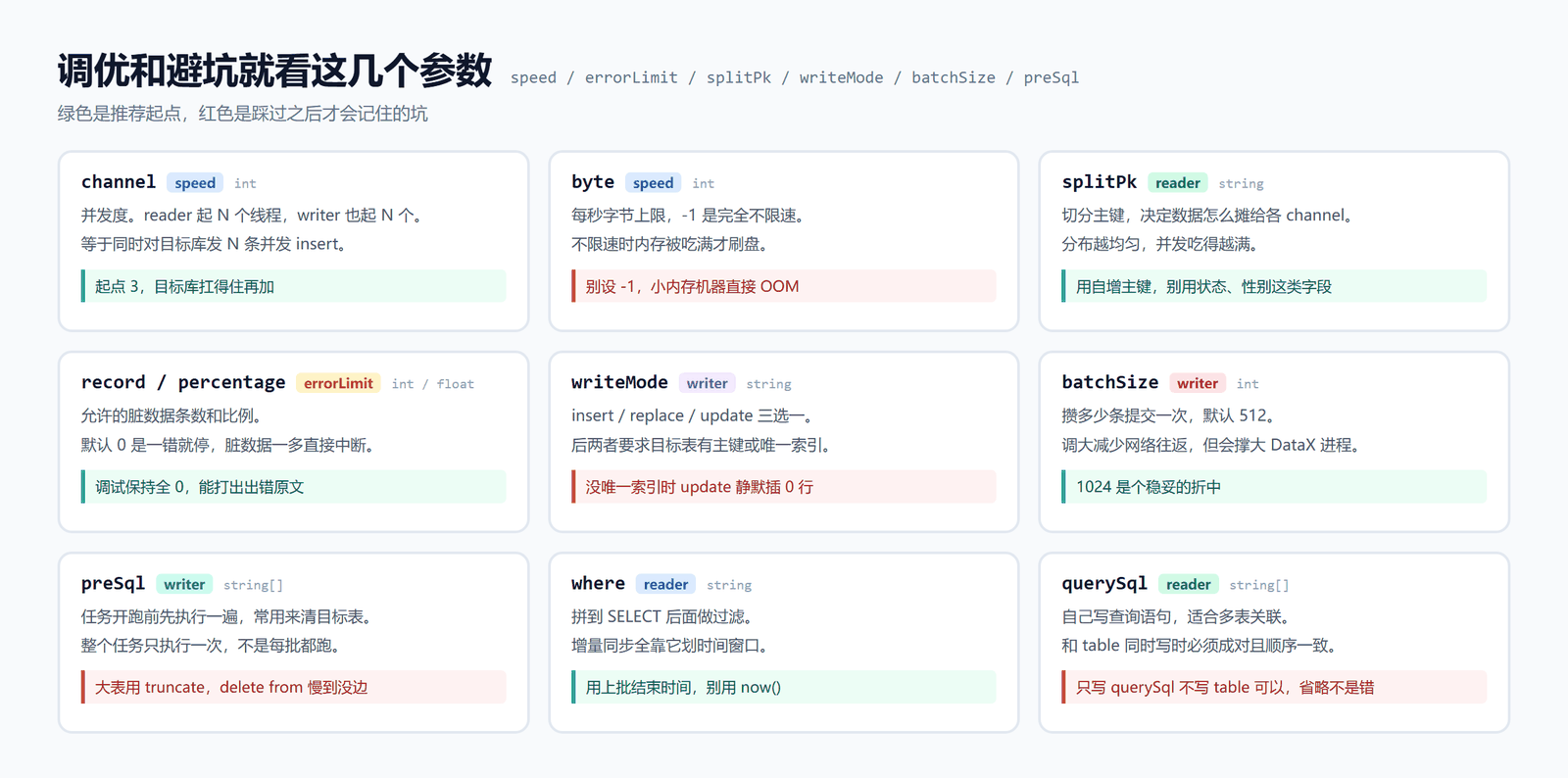Click the line 默认 0 是一错就停
This screenshot has height=778, width=1568.
pyautogui.click(x=228, y=445)
